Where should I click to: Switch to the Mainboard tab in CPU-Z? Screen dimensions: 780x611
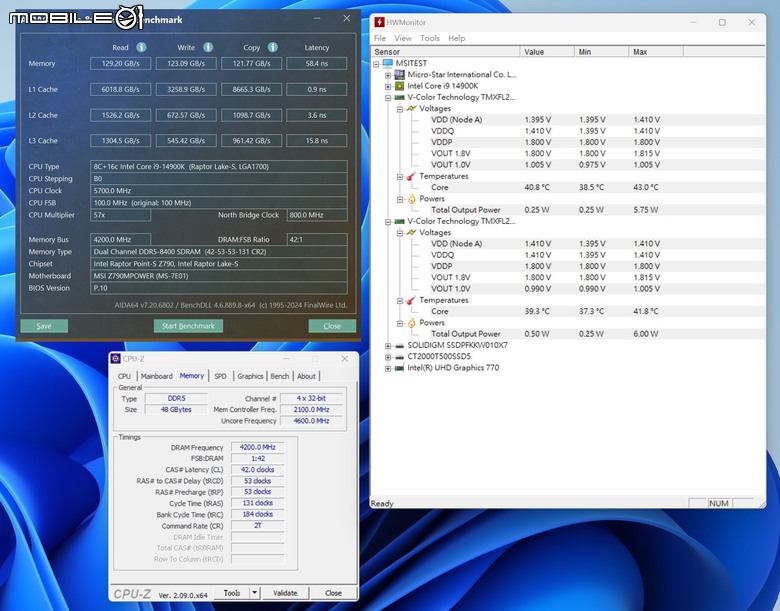[156, 376]
